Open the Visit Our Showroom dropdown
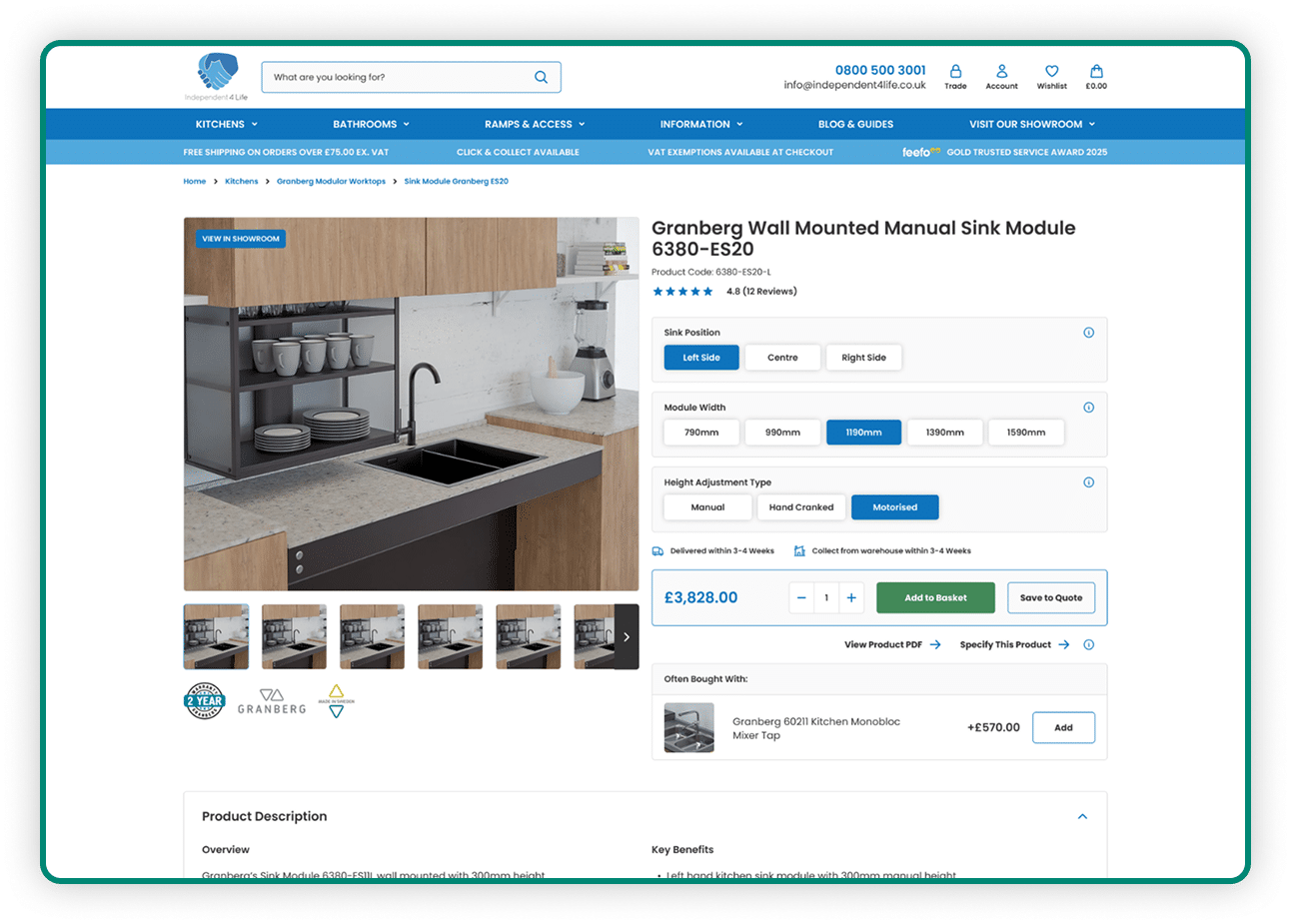The image size is (1291, 924). tap(1031, 124)
